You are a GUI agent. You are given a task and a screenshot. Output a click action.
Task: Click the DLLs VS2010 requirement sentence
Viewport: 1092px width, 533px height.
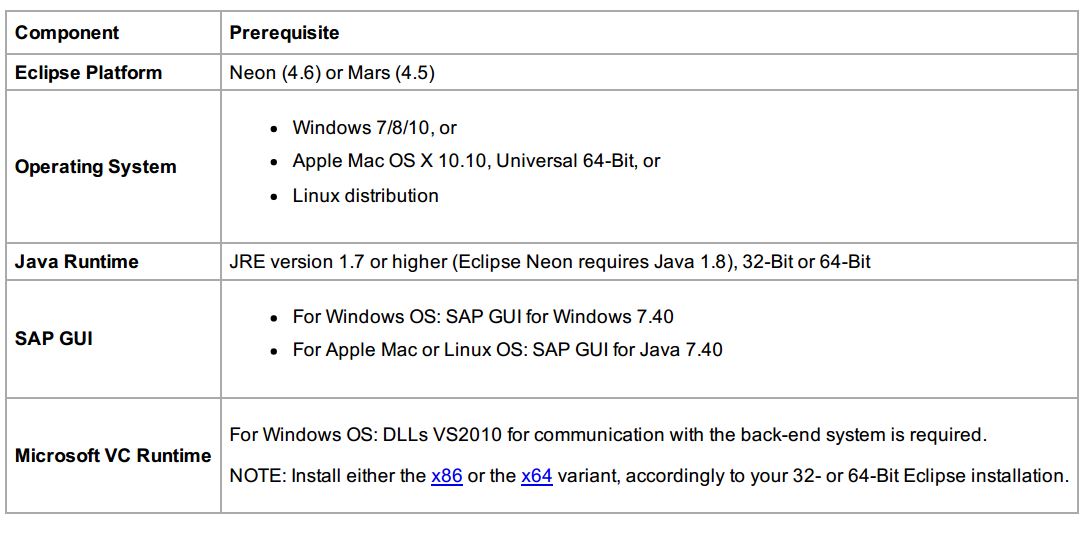(609, 435)
